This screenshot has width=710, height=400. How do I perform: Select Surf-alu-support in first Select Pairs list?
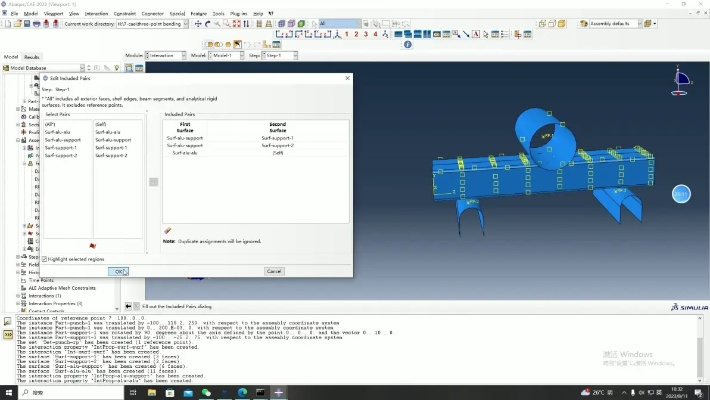pyautogui.click(x=61, y=140)
